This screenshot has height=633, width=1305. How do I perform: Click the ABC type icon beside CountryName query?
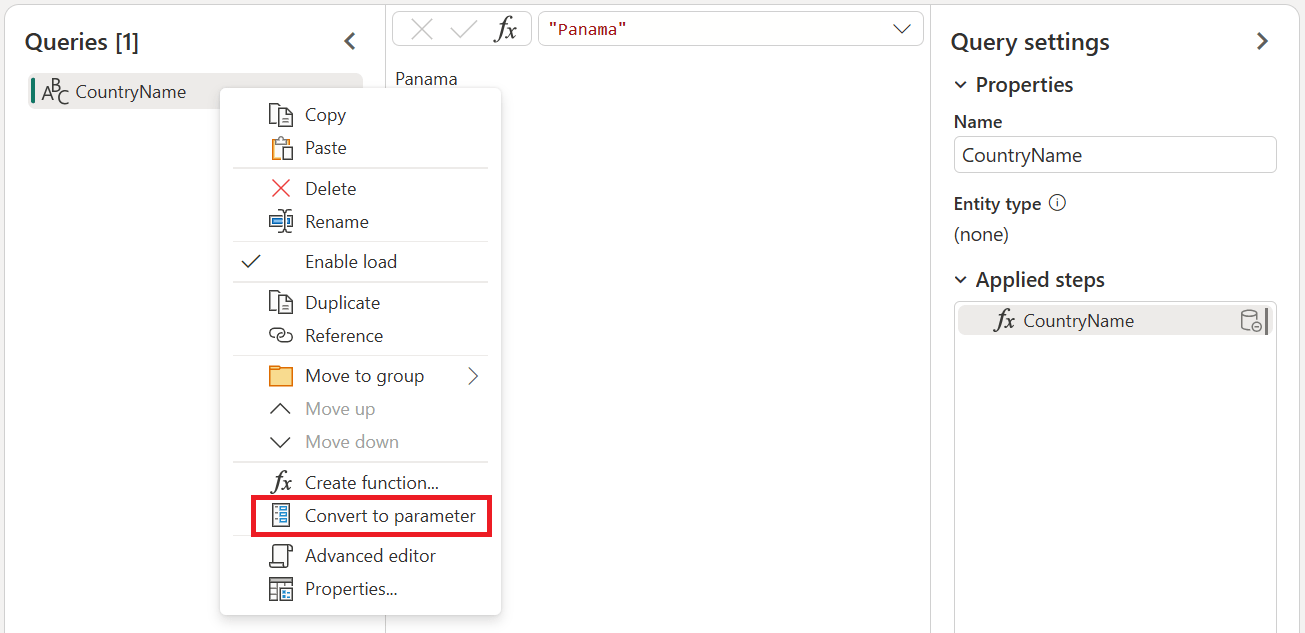(54, 91)
